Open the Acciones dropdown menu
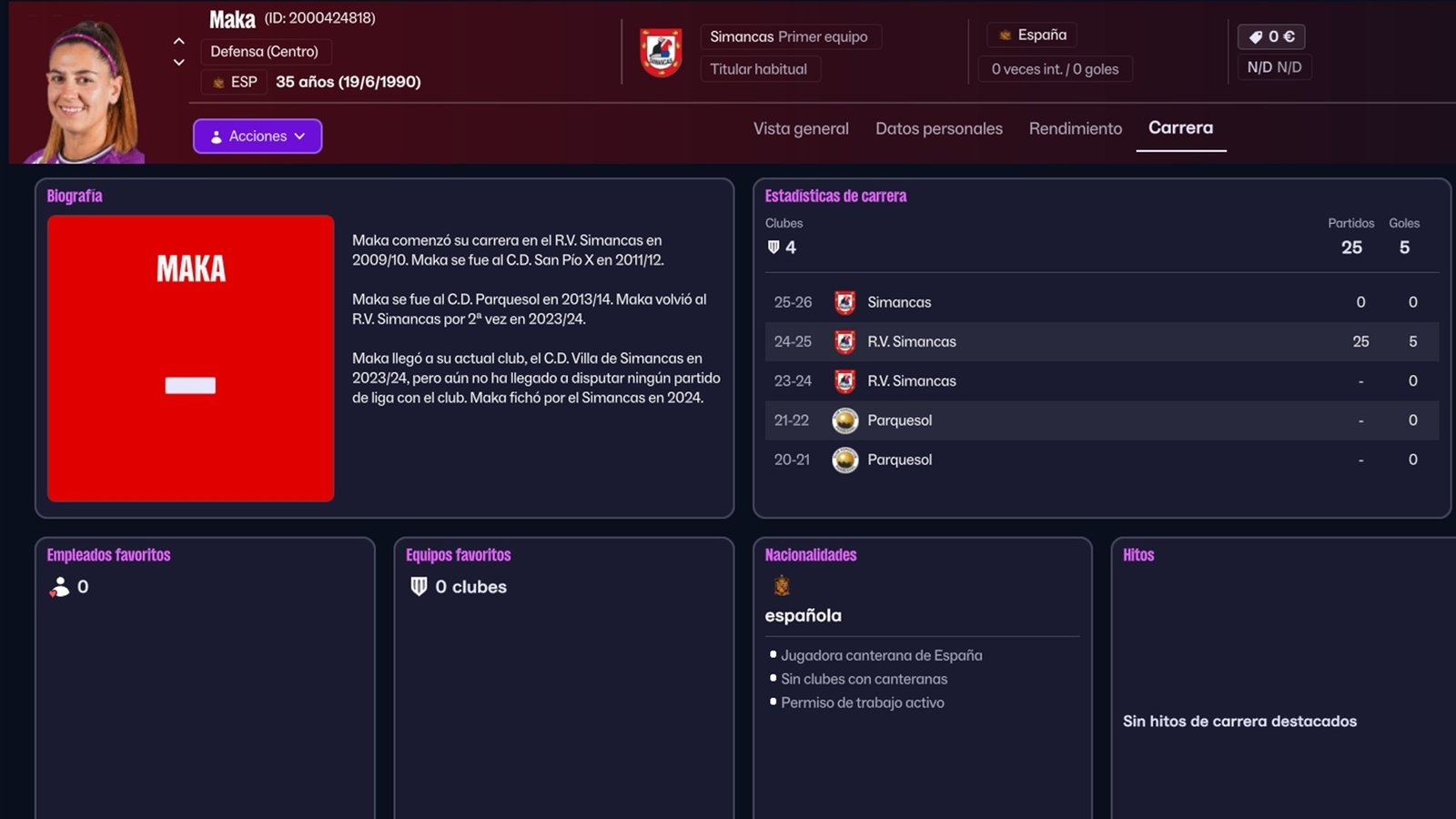The image size is (1456, 819). (x=258, y=136)
